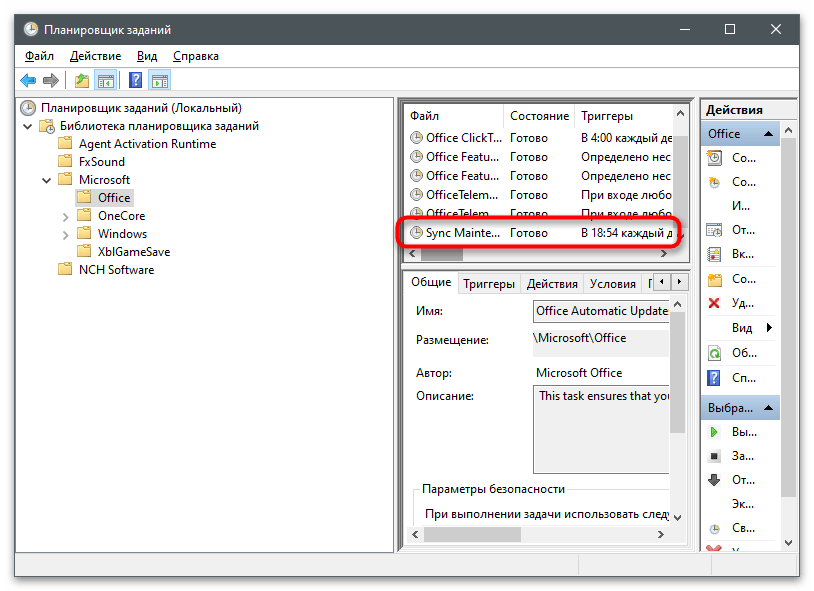The image size is (814, 591).
Task: Click the green refresh Об... icon
Action: [x=714, y=354]
